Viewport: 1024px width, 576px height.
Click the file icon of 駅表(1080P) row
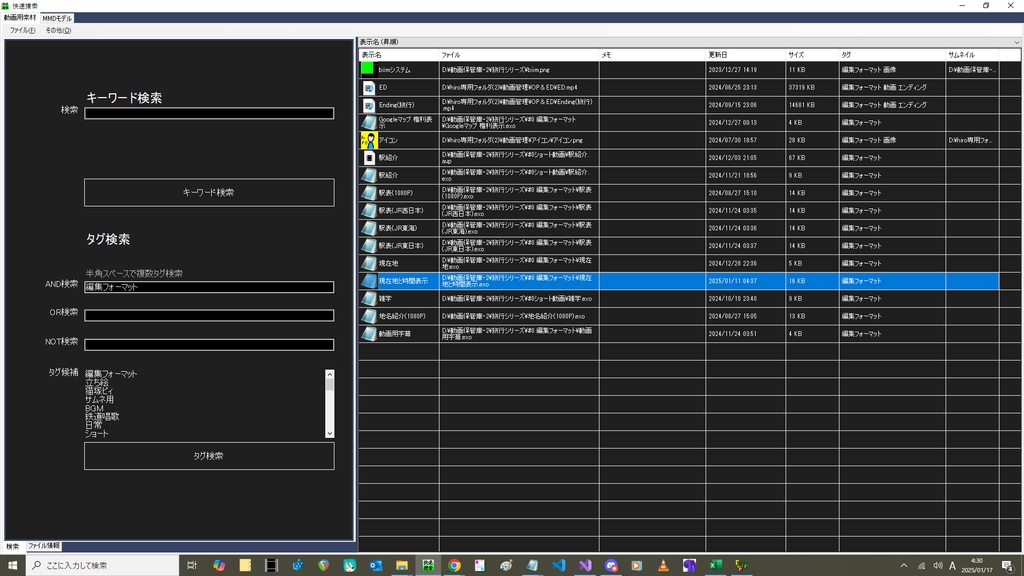pos(369,193)
